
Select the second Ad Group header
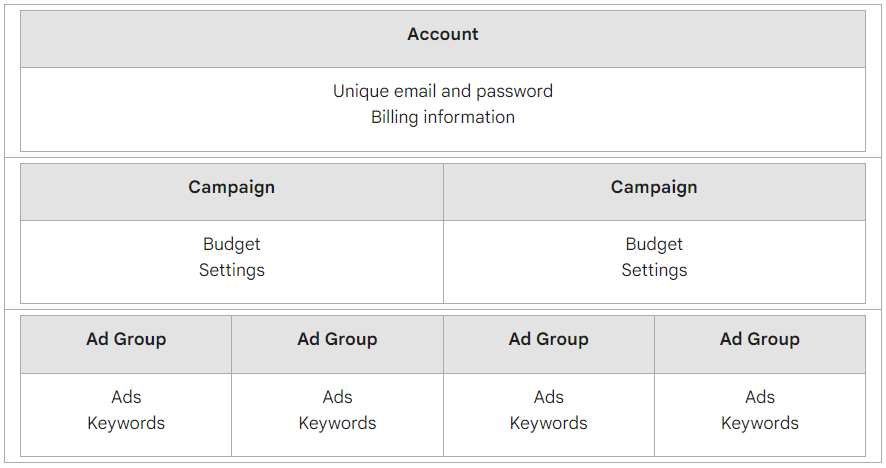point(337,340)
